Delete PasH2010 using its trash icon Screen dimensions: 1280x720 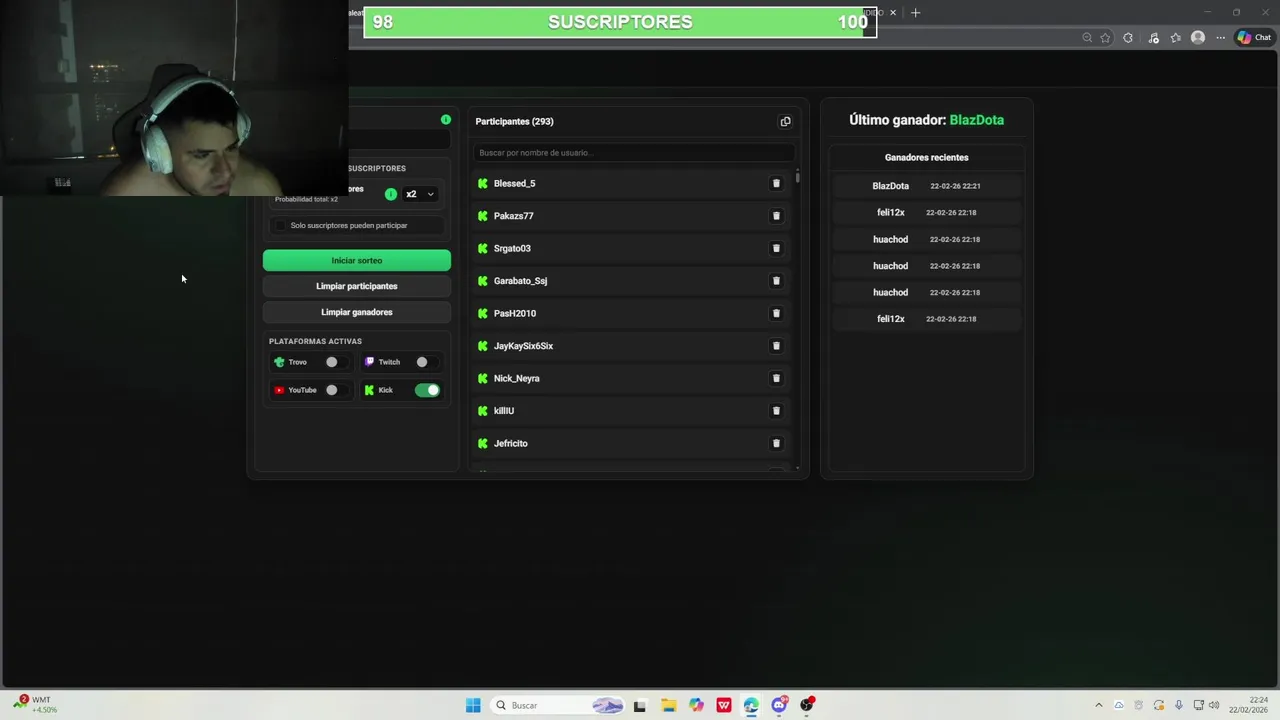tap(776, 314)
